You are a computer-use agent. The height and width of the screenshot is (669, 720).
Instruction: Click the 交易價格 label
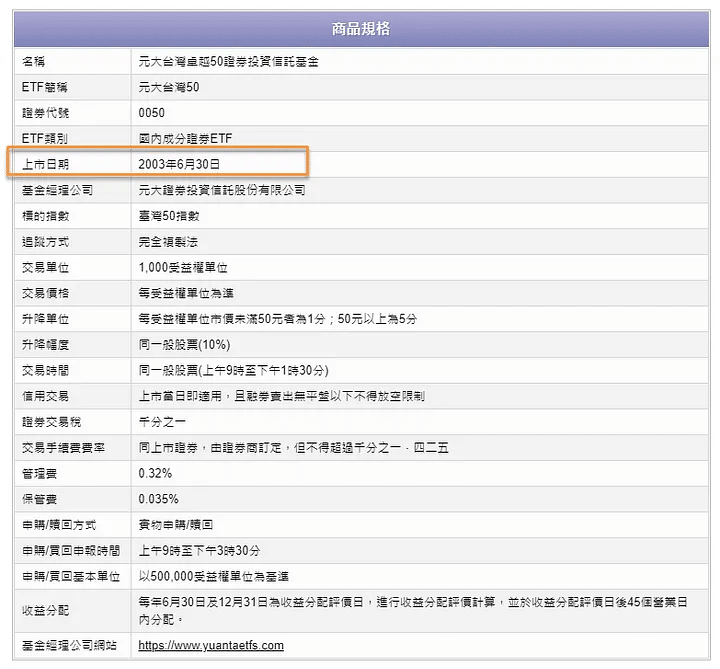point(45,293)
